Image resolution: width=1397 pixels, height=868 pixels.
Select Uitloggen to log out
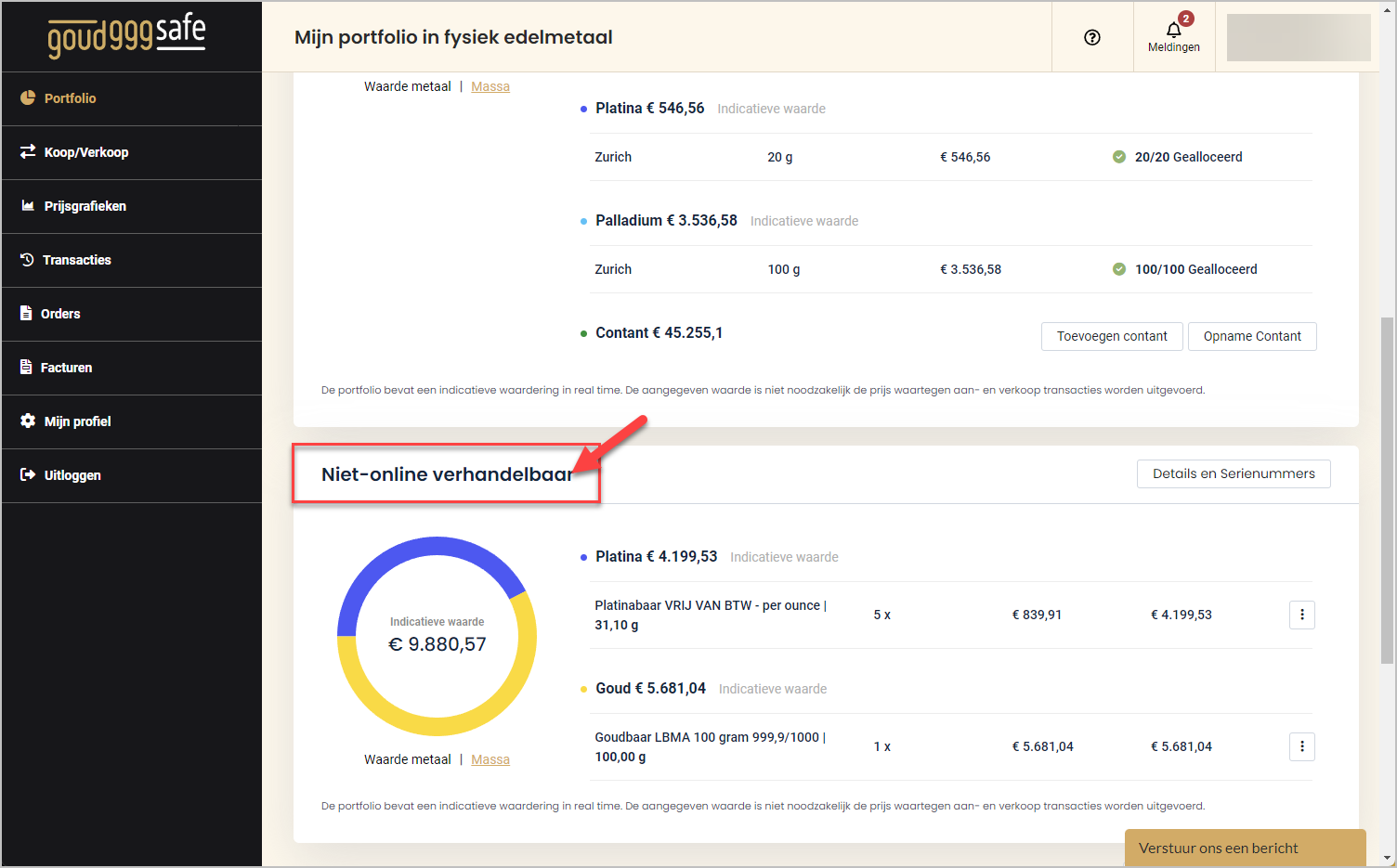click(x=132, y=475)
